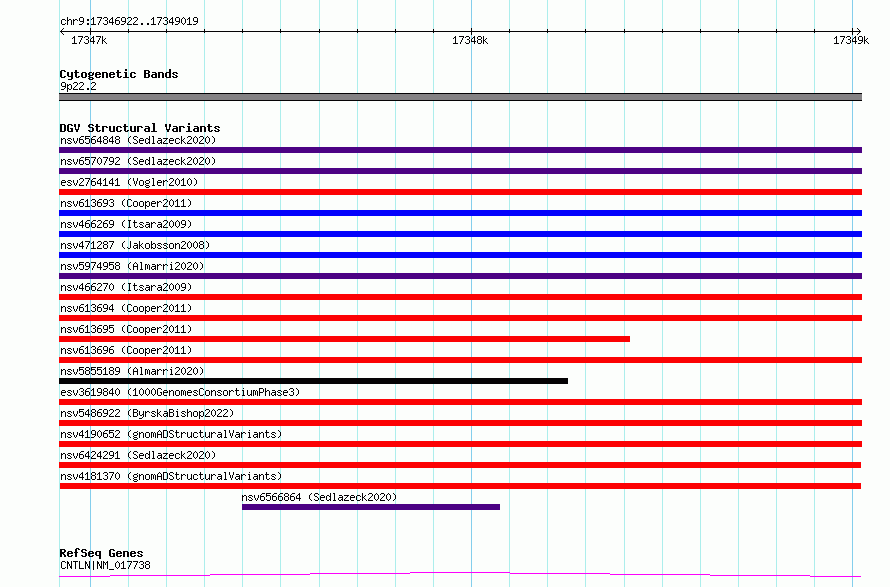This screenshot has height=587, width=890.
Task: Select the nsv466269 (Itsara2009) label
Action: pos(126,224)
